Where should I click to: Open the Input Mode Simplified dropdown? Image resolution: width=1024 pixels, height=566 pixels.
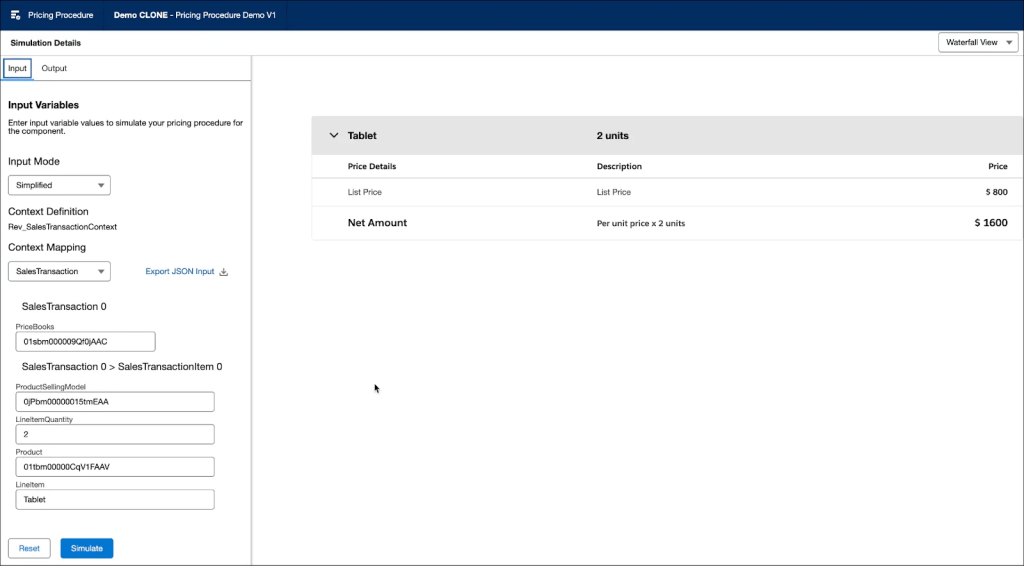point(59,185)
